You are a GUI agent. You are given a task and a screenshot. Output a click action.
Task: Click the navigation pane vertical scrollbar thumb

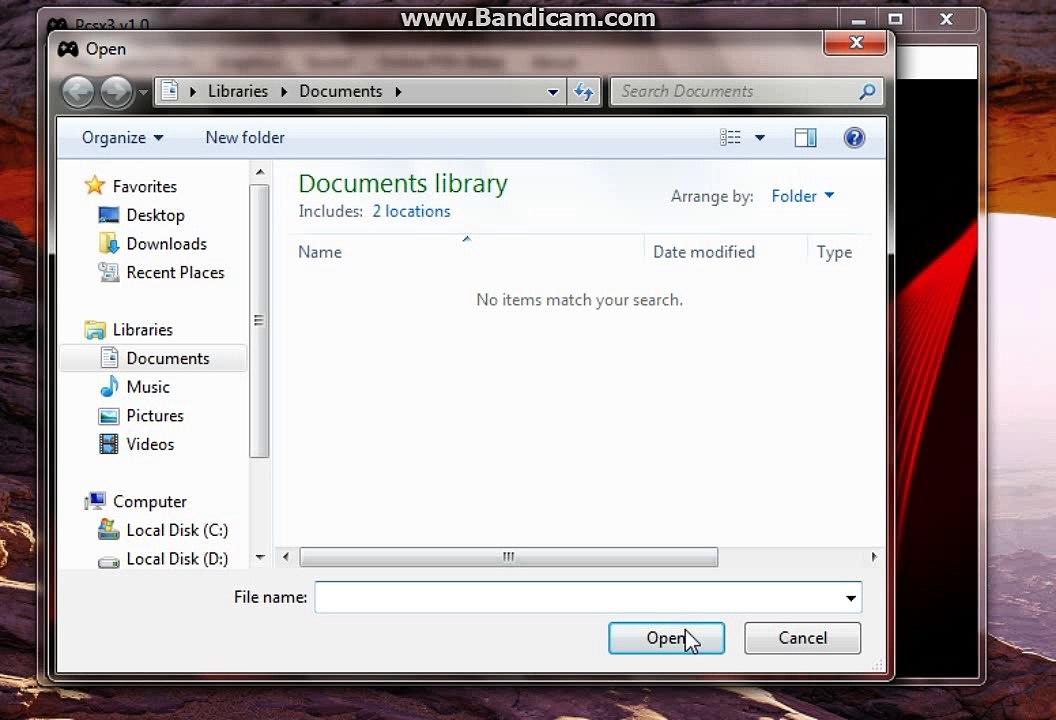(x=259, y=321)
